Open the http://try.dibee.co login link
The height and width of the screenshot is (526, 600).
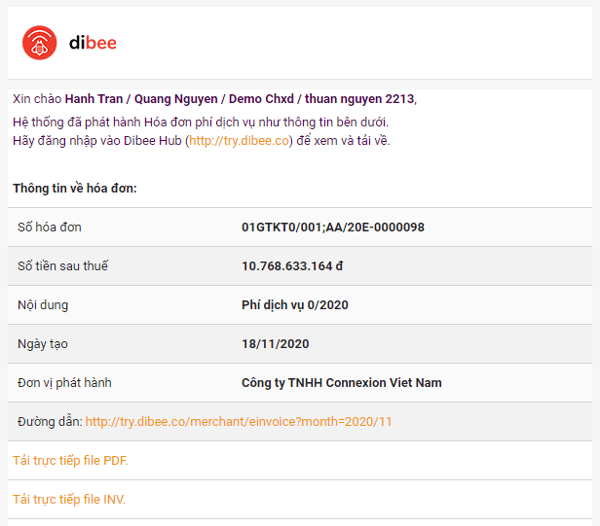pos(239,141)
